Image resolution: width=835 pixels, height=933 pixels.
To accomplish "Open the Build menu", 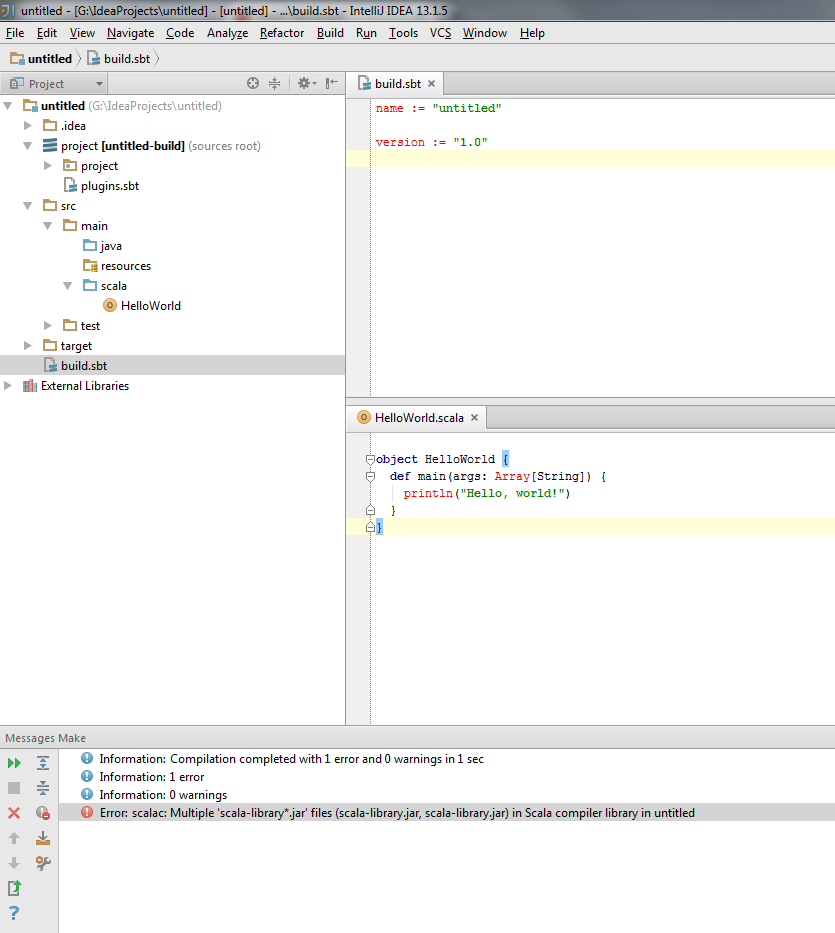I will pyautogui.click(x=330, y=33).
